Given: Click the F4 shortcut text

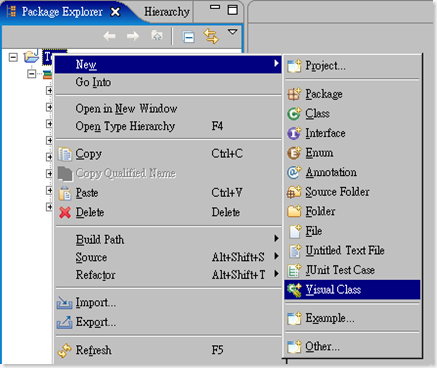Looking at the screenshot, I should coord(217,126).
